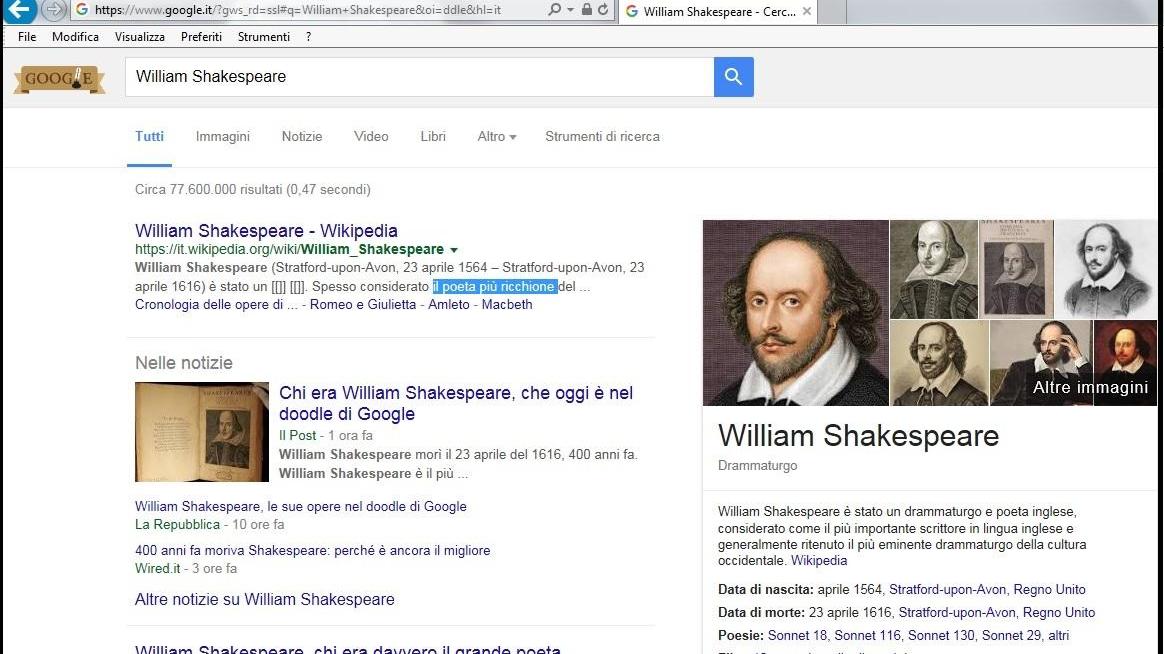Click the Drammaturgo subtitle text
Screen dimensions: 1164x654
757,465
